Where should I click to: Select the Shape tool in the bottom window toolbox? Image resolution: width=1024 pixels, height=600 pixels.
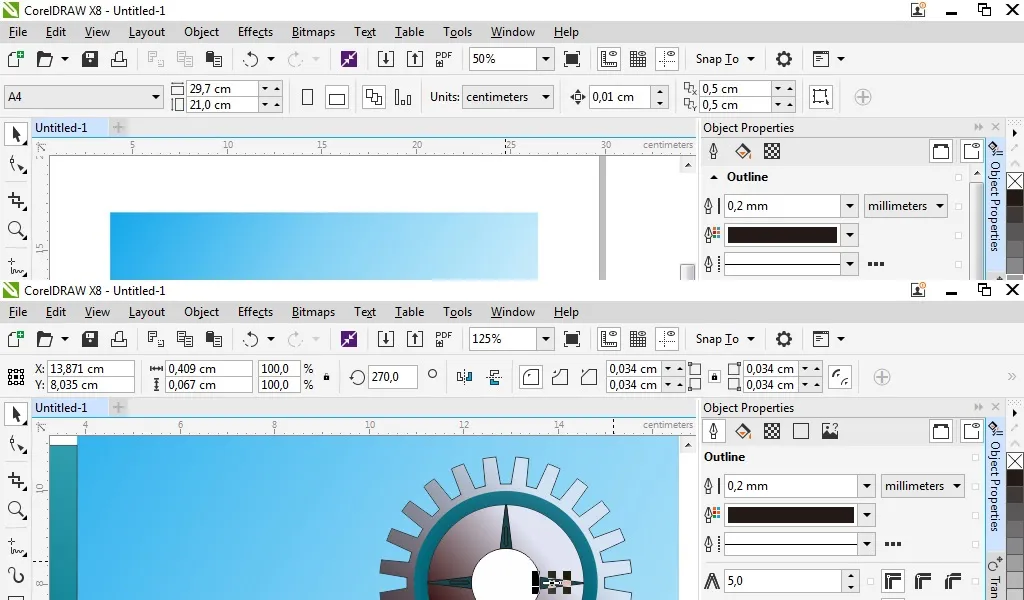(x=16, y=445)
